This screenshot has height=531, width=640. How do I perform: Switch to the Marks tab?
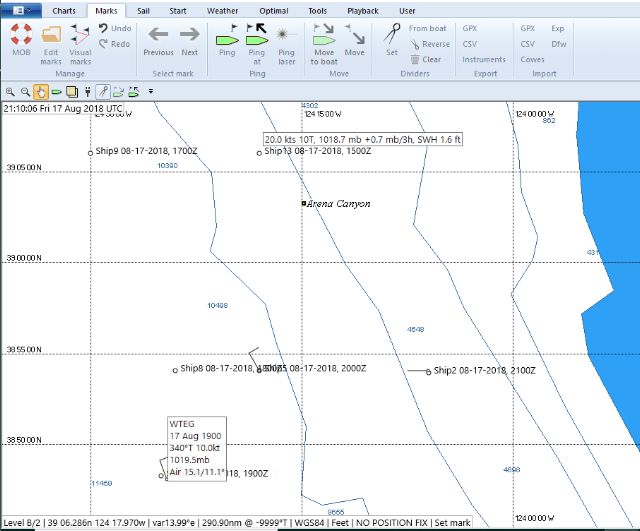click(106, 11)
